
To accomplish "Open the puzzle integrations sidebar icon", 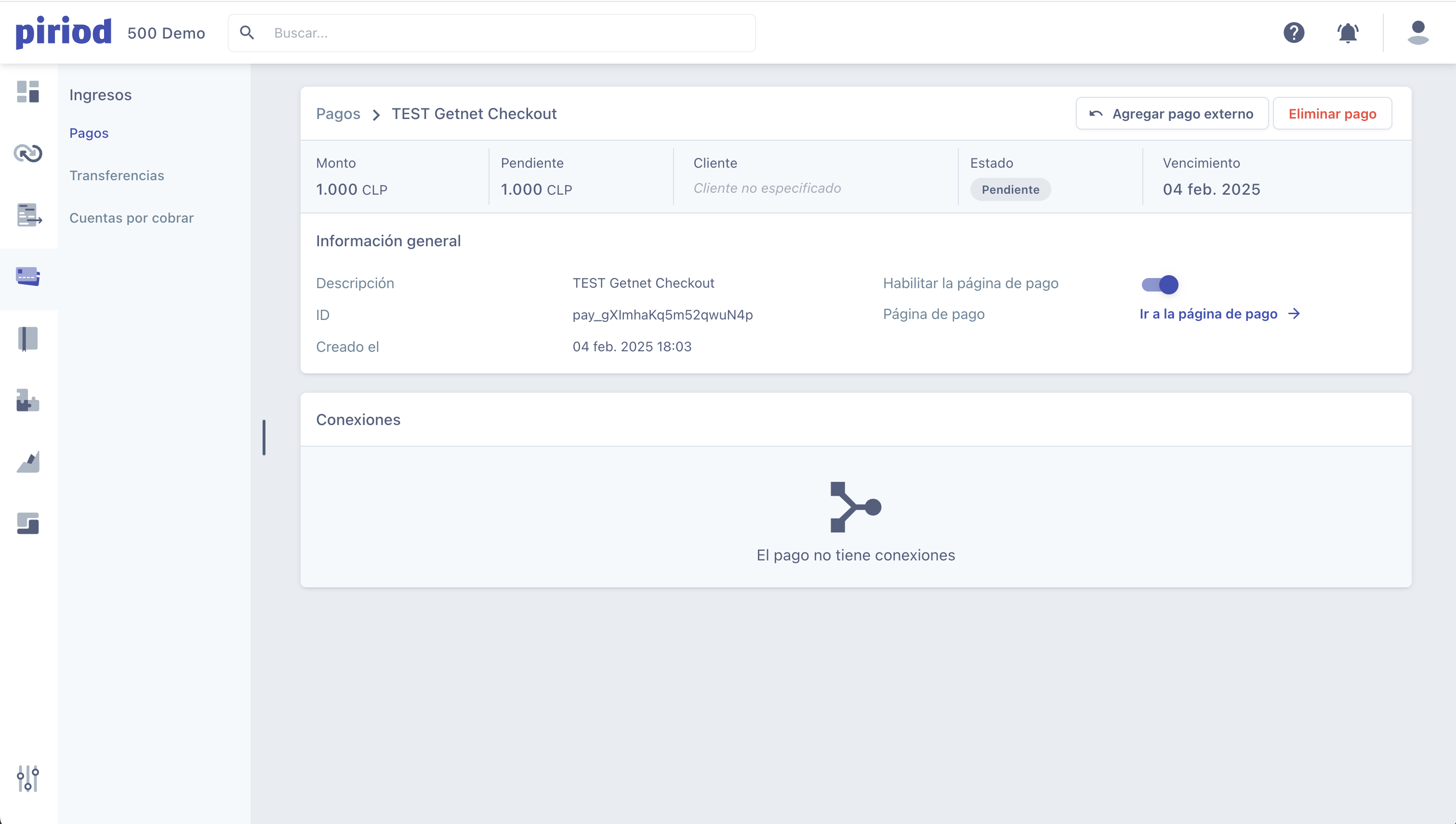I will point(28,400).
